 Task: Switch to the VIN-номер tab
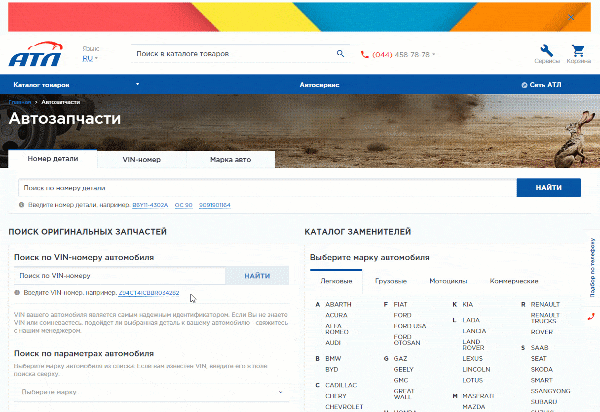click(x=142, y=160)
